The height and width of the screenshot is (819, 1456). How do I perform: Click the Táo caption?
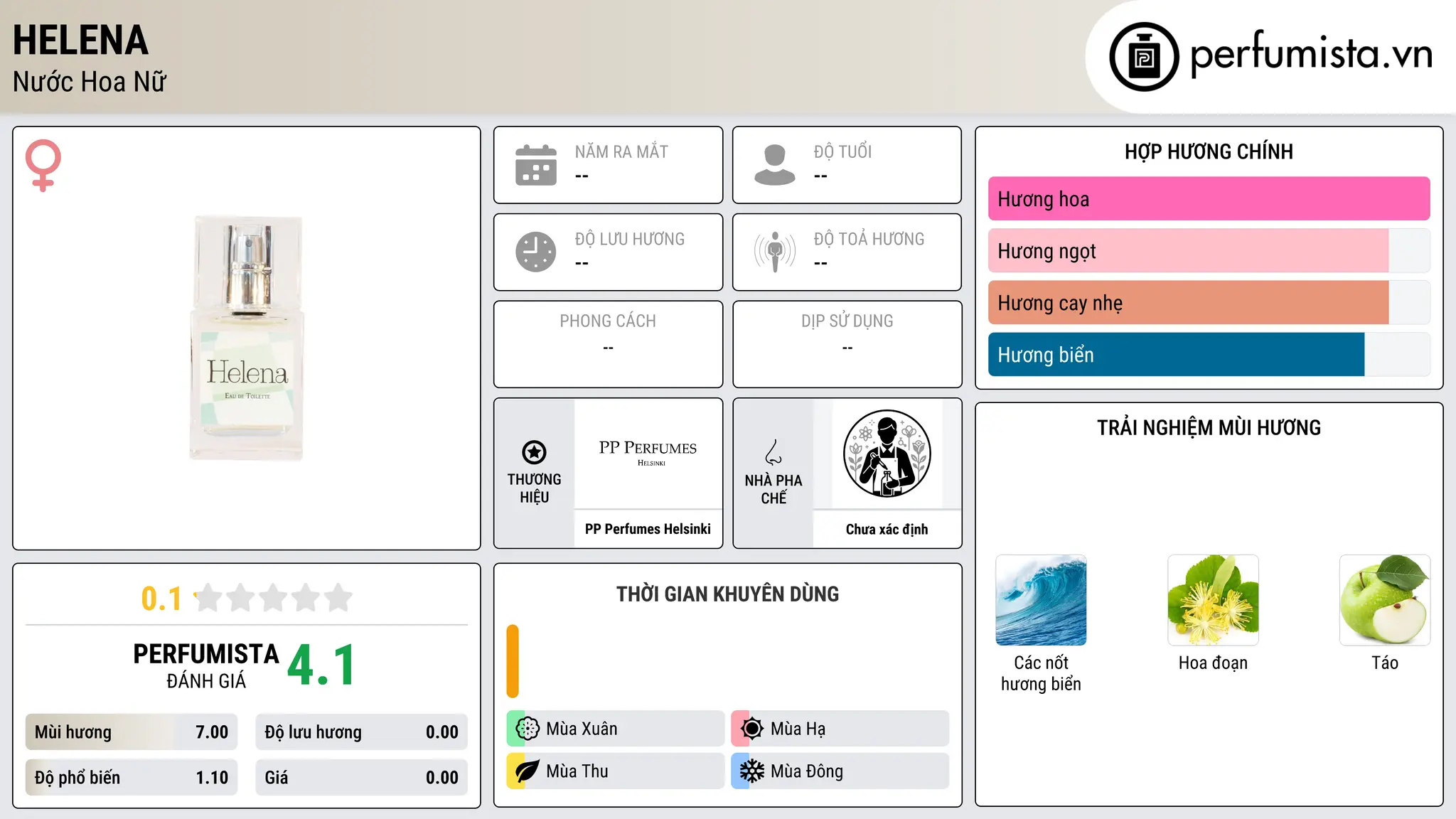click(x=1385, y=663)
